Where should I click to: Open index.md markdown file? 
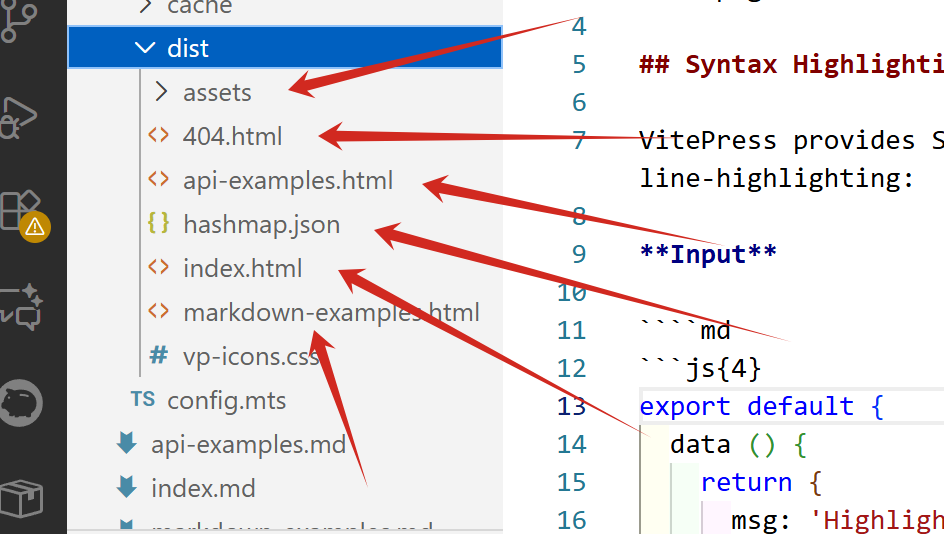point(203,489)
